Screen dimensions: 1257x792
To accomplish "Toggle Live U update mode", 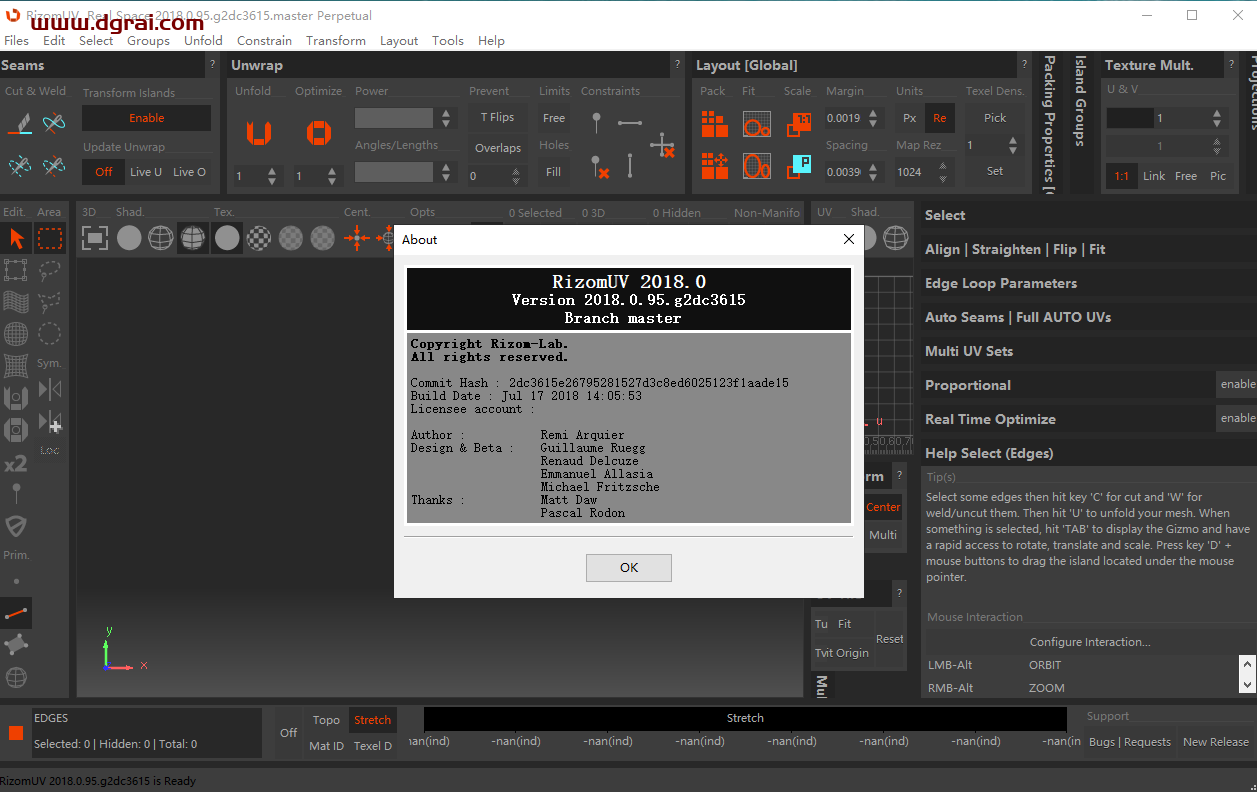I will pos(146,172).
